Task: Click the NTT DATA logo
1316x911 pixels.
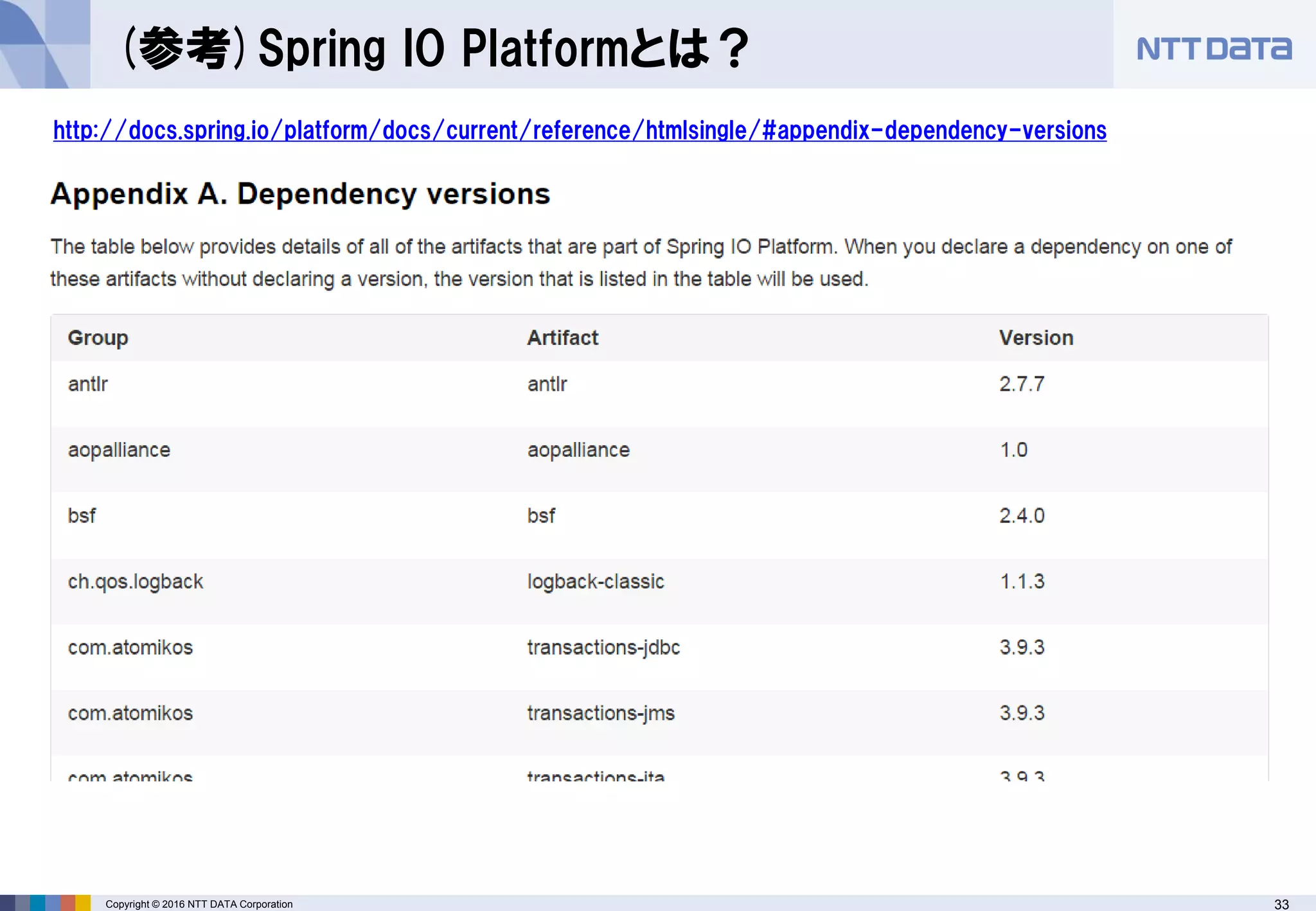Action: pos(1214,48)
